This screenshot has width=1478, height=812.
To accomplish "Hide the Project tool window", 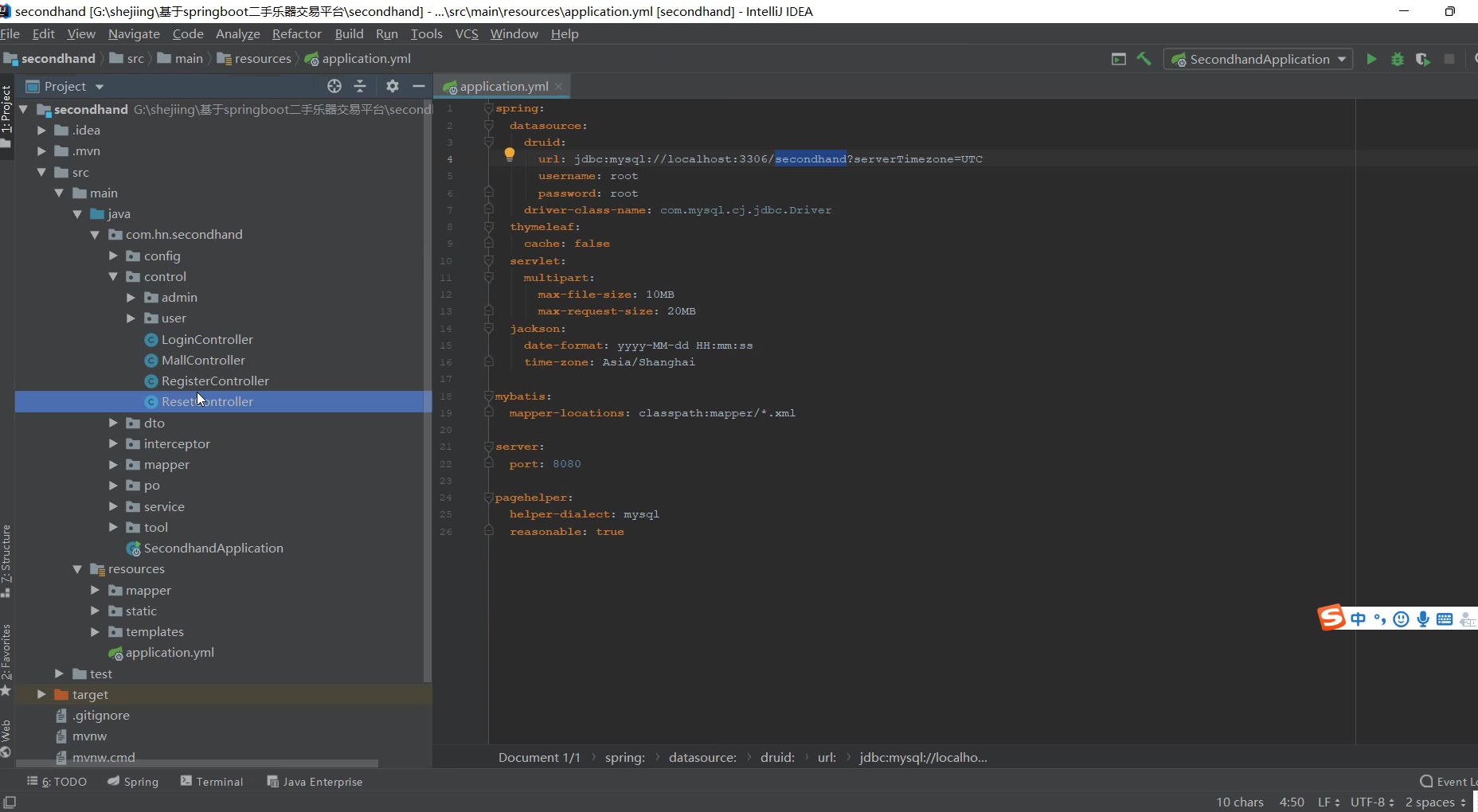I will click(x=419, y=86).
